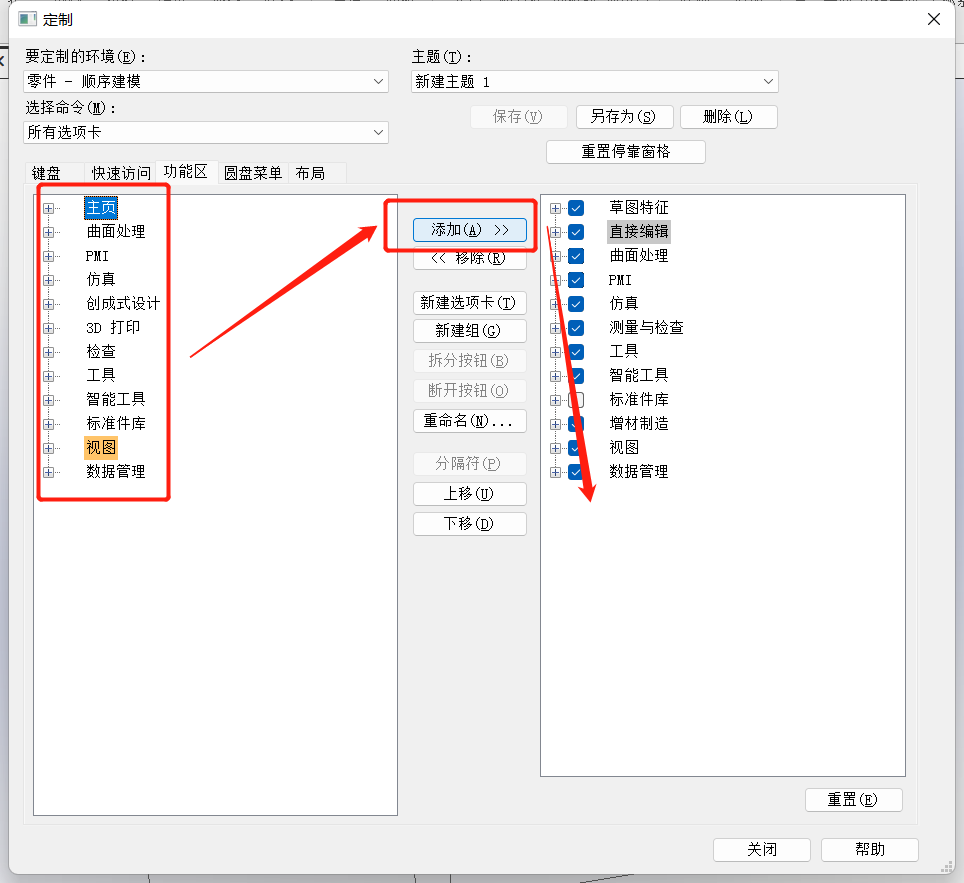This screenshot has width=964, height=883.
Task: Open the 选择命令 dropdown
Action: coord(206,132)
